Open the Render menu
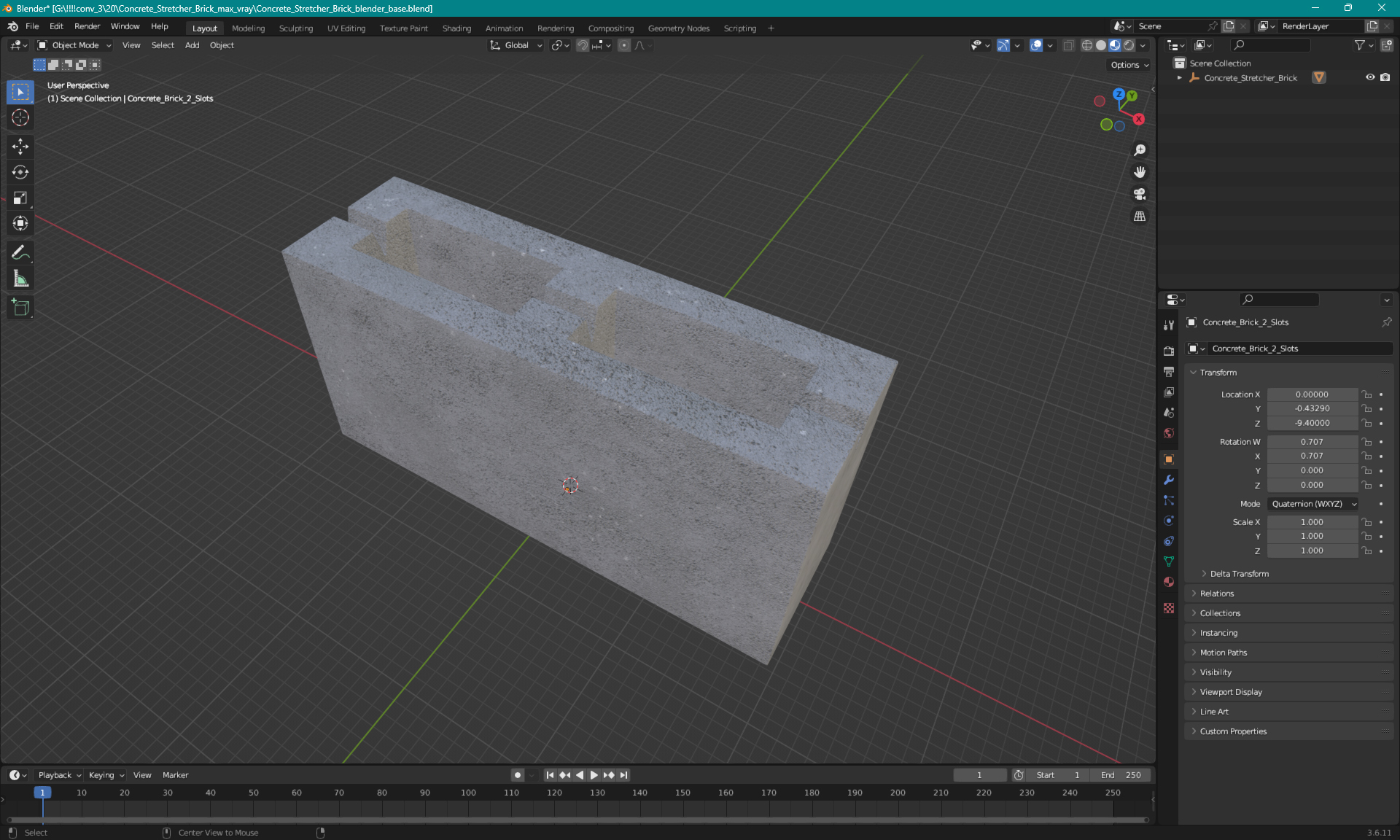1400x840 pixels. [x=87, y=26]
